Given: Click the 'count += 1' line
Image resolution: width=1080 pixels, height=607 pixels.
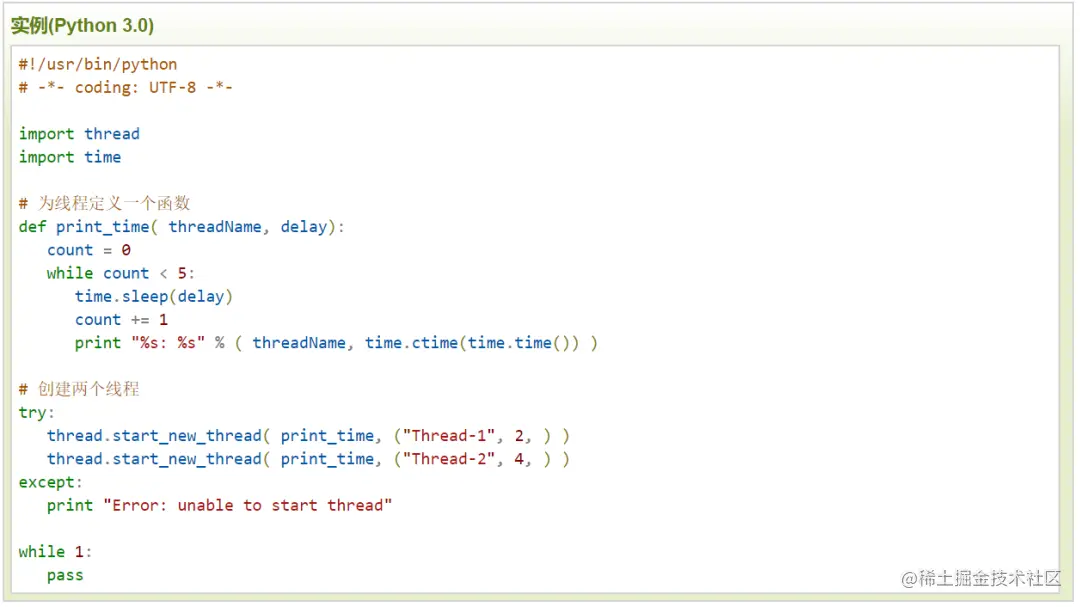Looking at the screenshot, I should coord(121,320).
